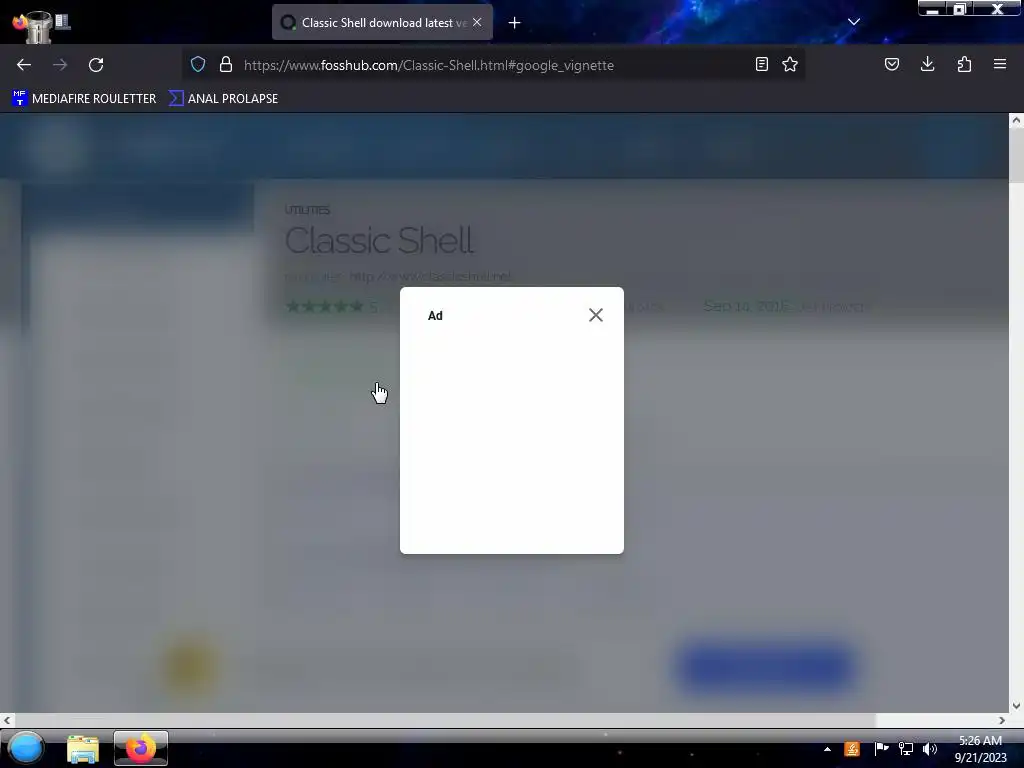The width and height of the screenshot is (1024, 768).
Task: Toggle reader view icon
Action: click(761, 65)
